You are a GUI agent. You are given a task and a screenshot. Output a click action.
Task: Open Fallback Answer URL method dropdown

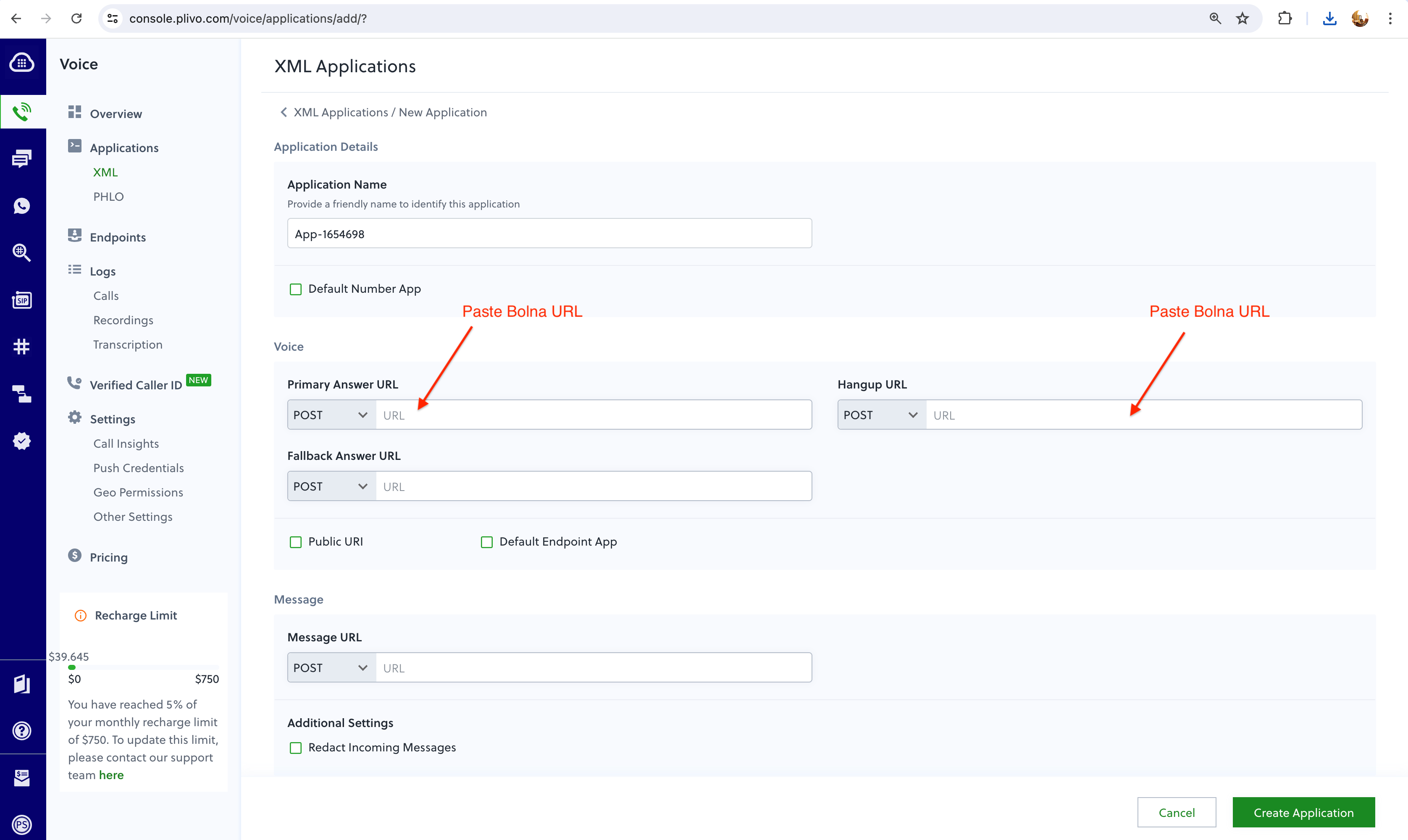[x=331, y=486]
